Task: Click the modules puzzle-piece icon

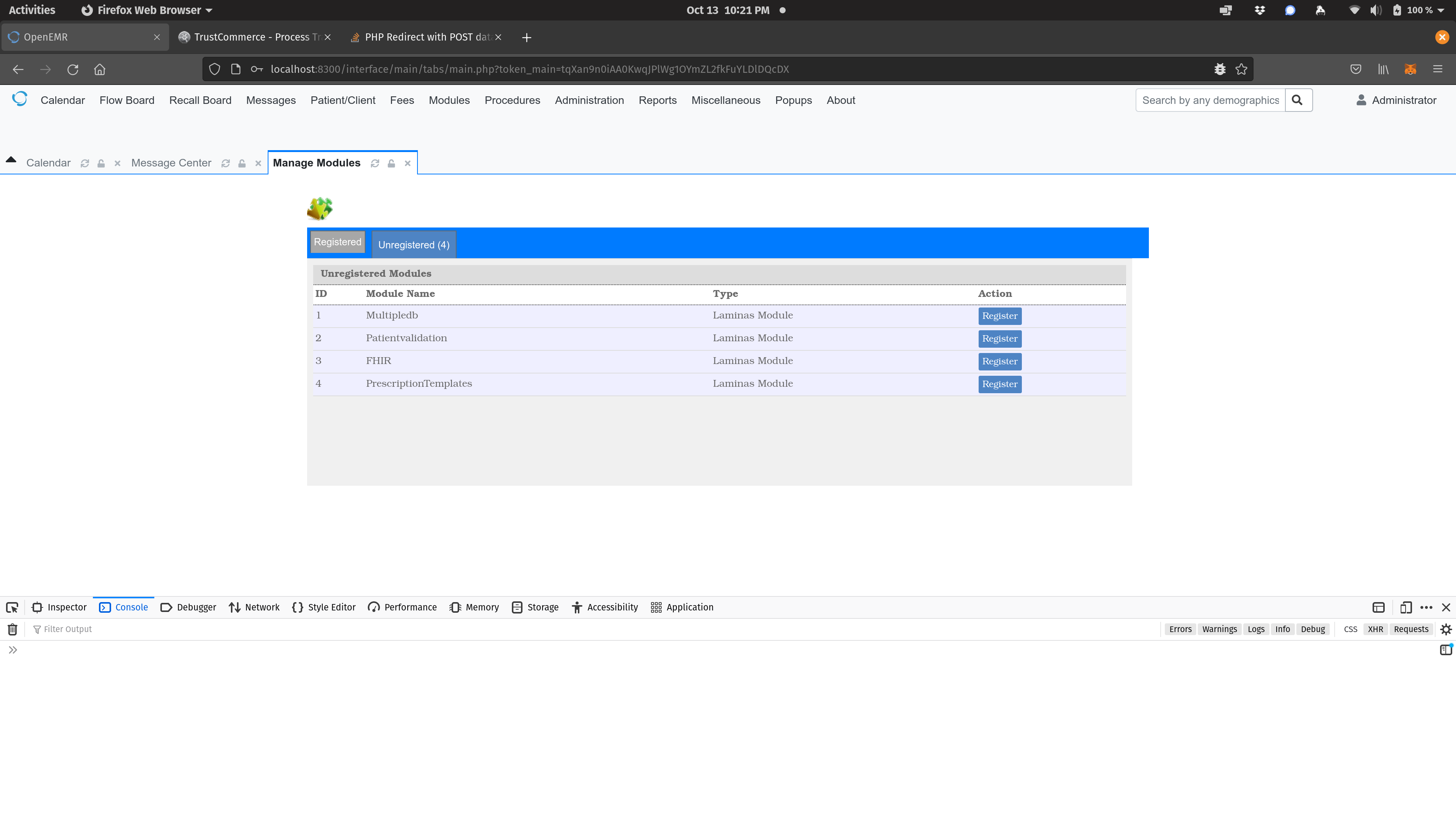Action: tap(320, 208)
